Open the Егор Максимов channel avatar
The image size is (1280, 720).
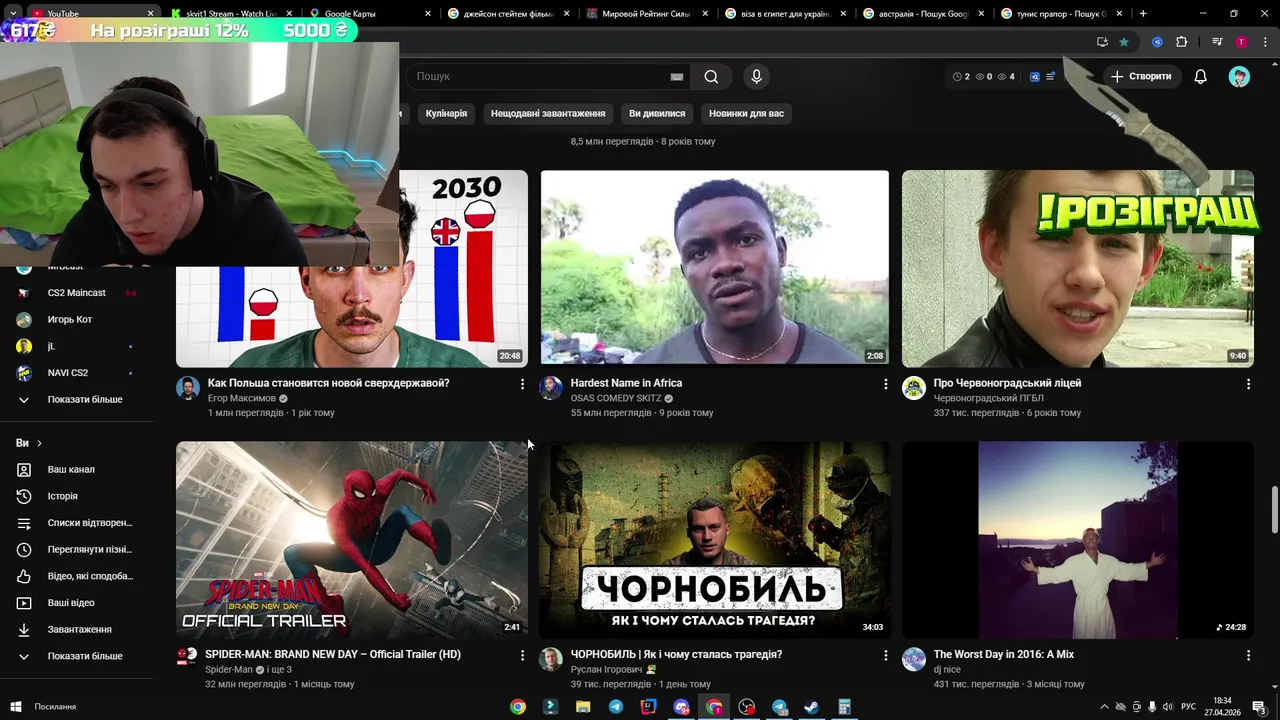coord(188,388)
